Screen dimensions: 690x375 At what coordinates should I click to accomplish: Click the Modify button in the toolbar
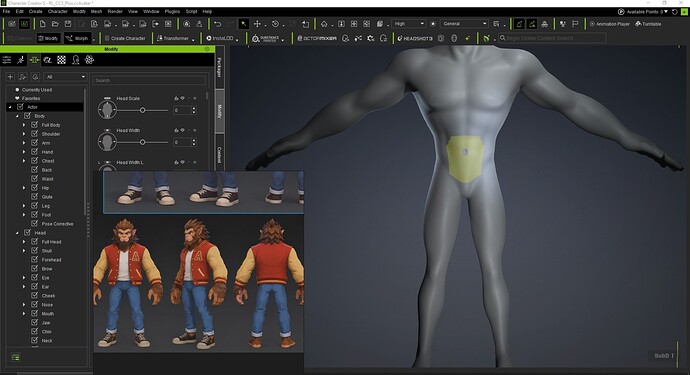point(48,38)
